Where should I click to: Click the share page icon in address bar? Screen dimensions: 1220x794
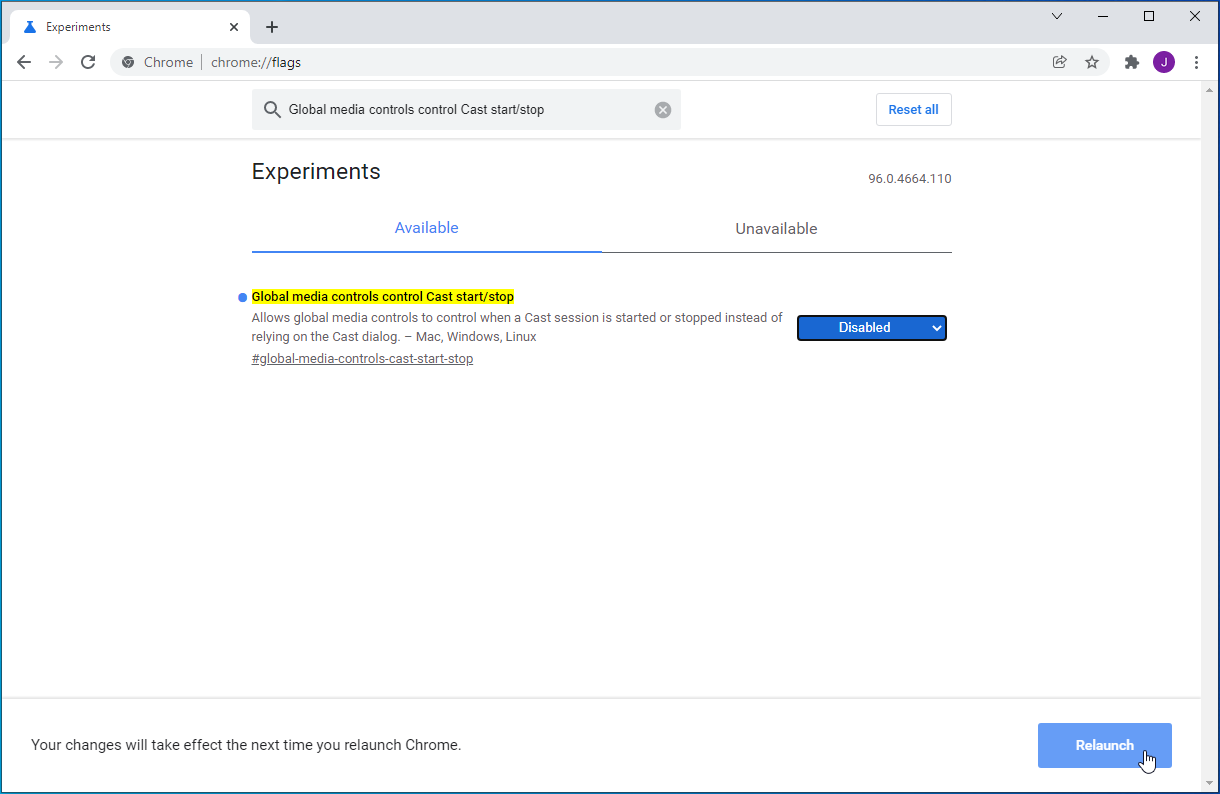(1059, 62)
